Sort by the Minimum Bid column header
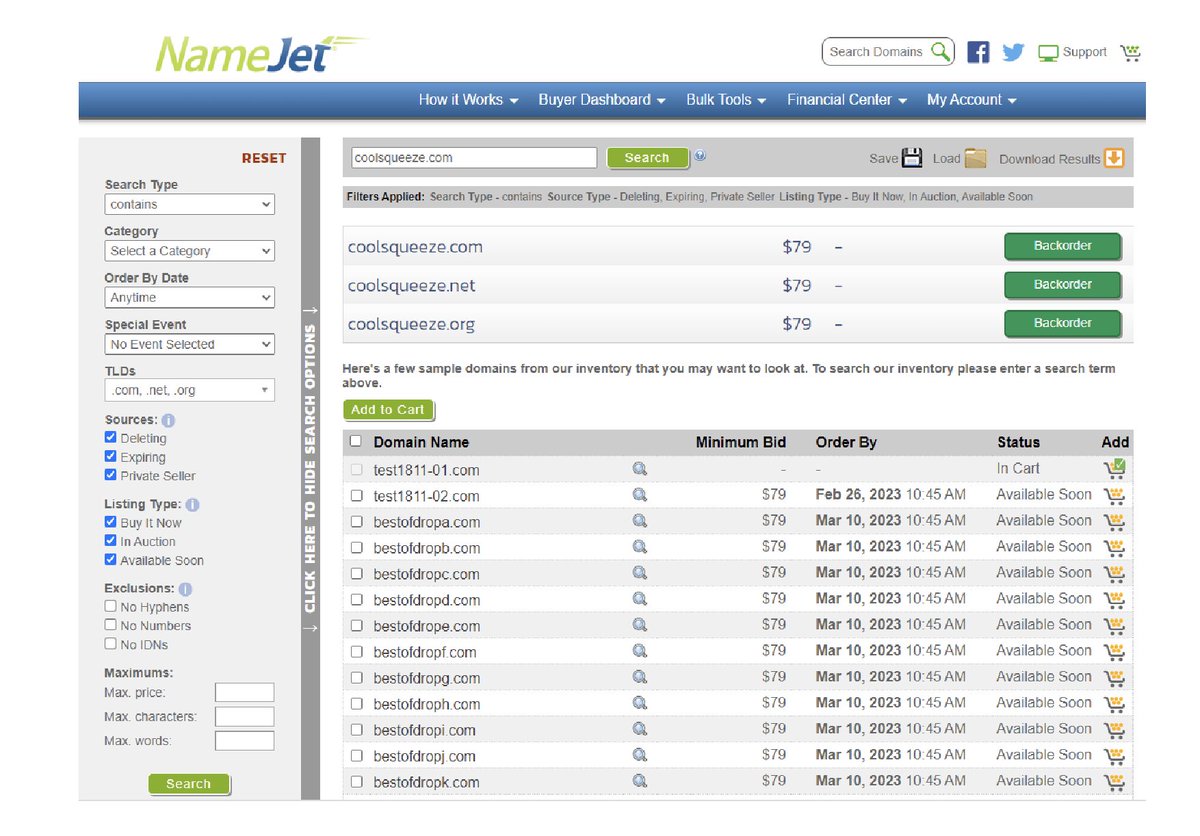Image resolution: width=1200 pixels, height=836 pixels. pyautogui.click(x=741, y=442)
